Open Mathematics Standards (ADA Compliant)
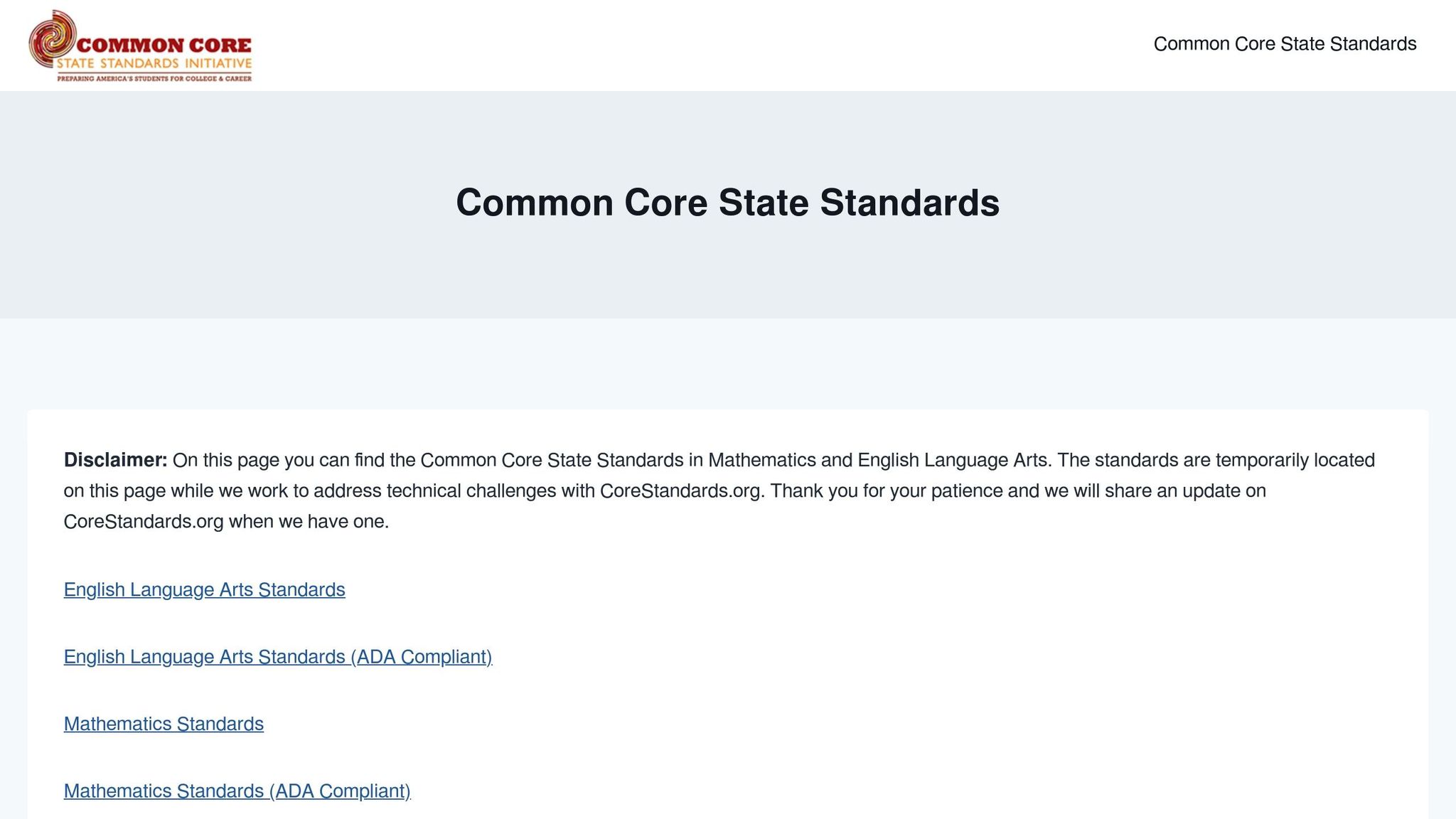 [237, 791]
